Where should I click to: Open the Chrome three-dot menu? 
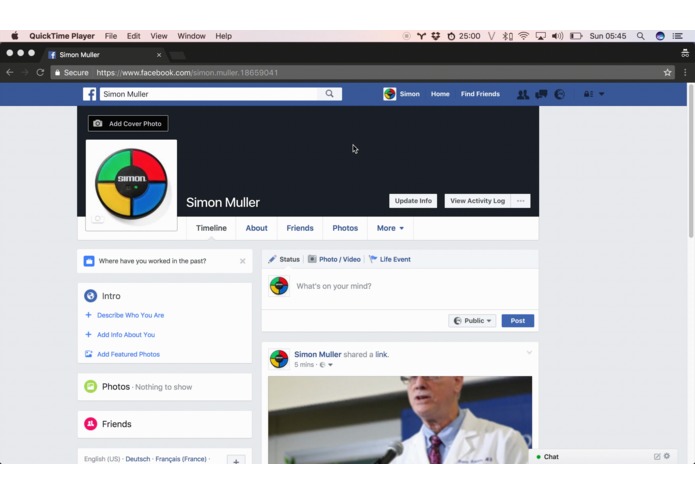click(685, 72)
